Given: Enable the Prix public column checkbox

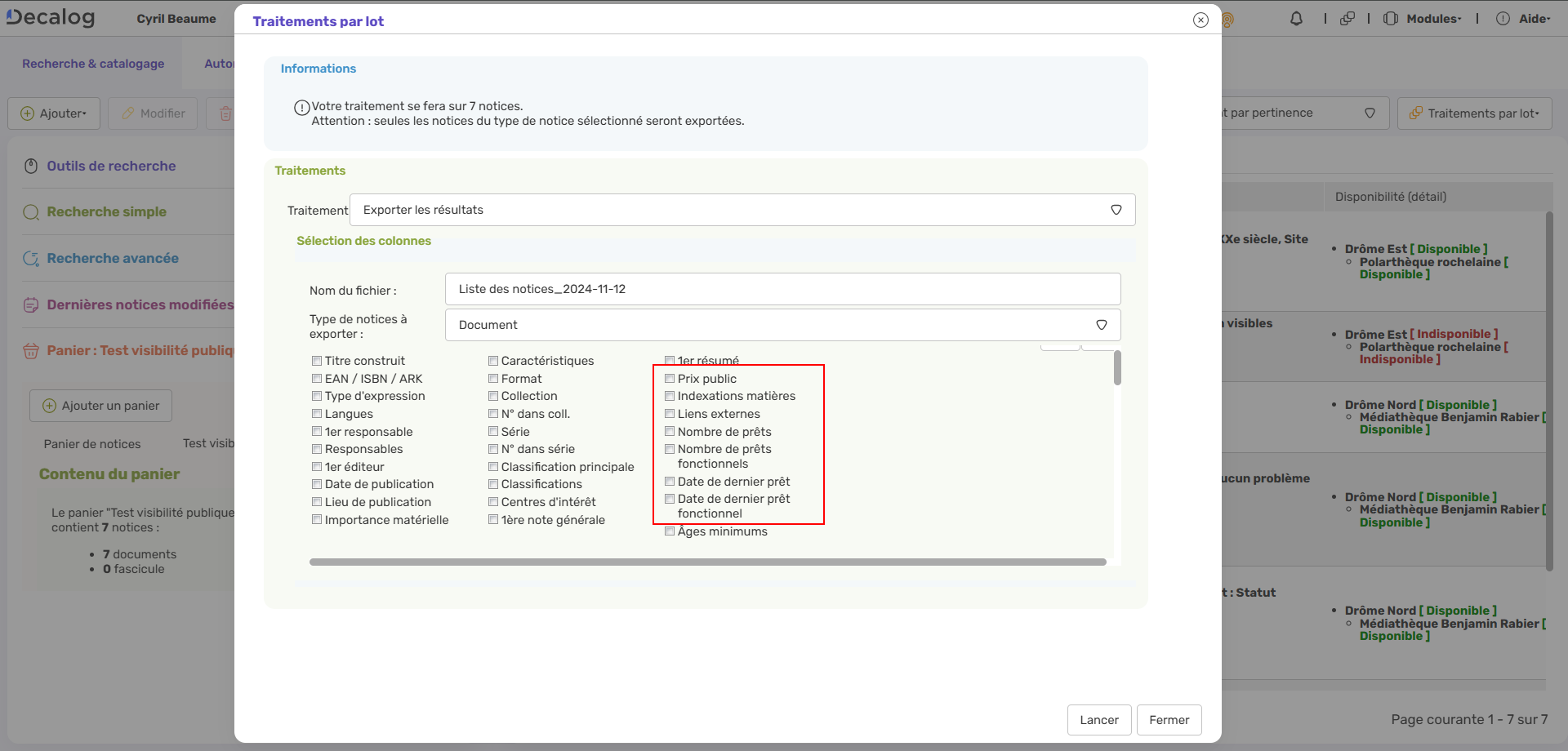Looking at the screenshot, I should pyautogui.click(x=670, y=379).
